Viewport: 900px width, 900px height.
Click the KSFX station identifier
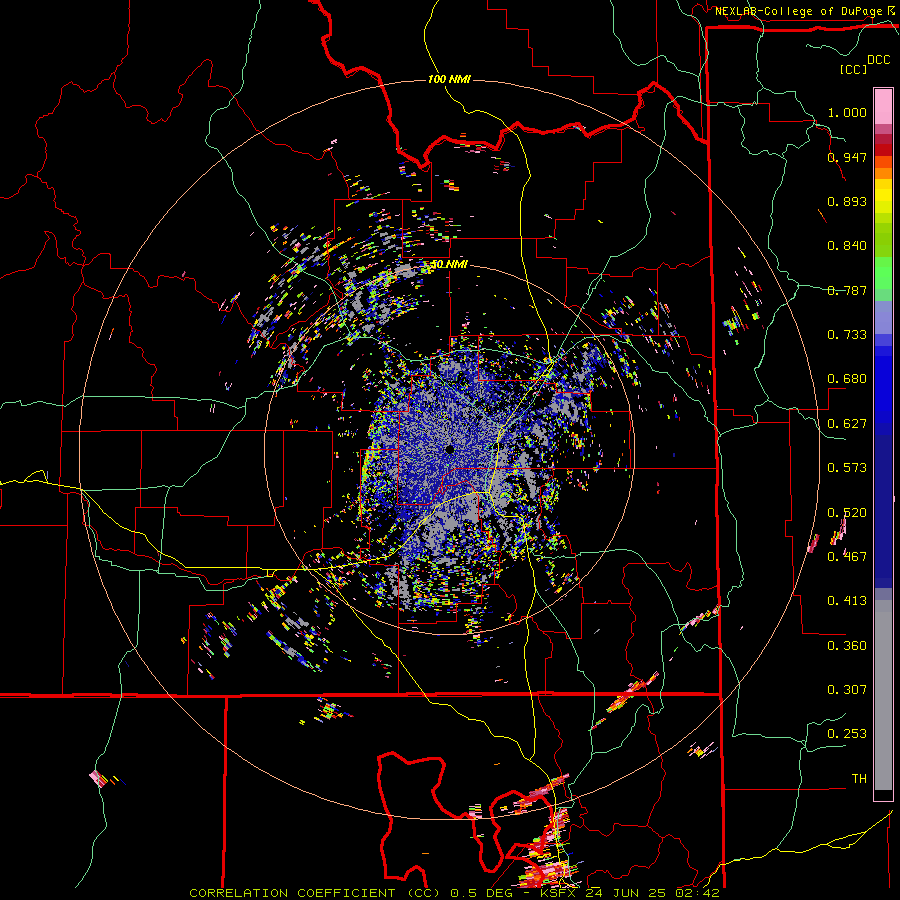click(x=560, y=893)
